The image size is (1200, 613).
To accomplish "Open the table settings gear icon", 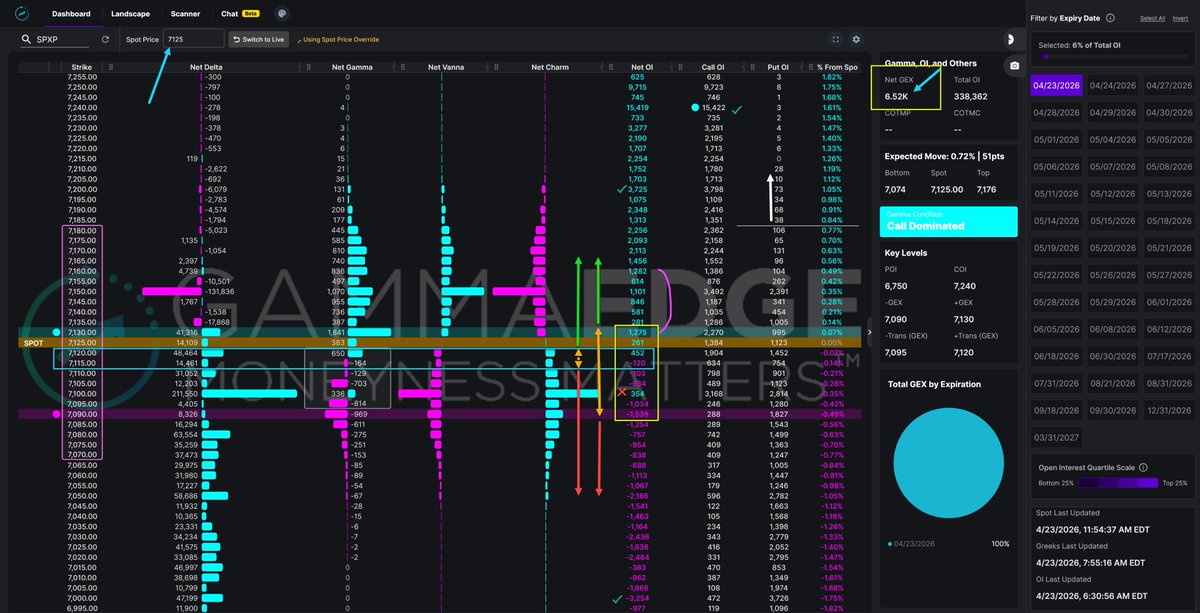I will [856, 39].
